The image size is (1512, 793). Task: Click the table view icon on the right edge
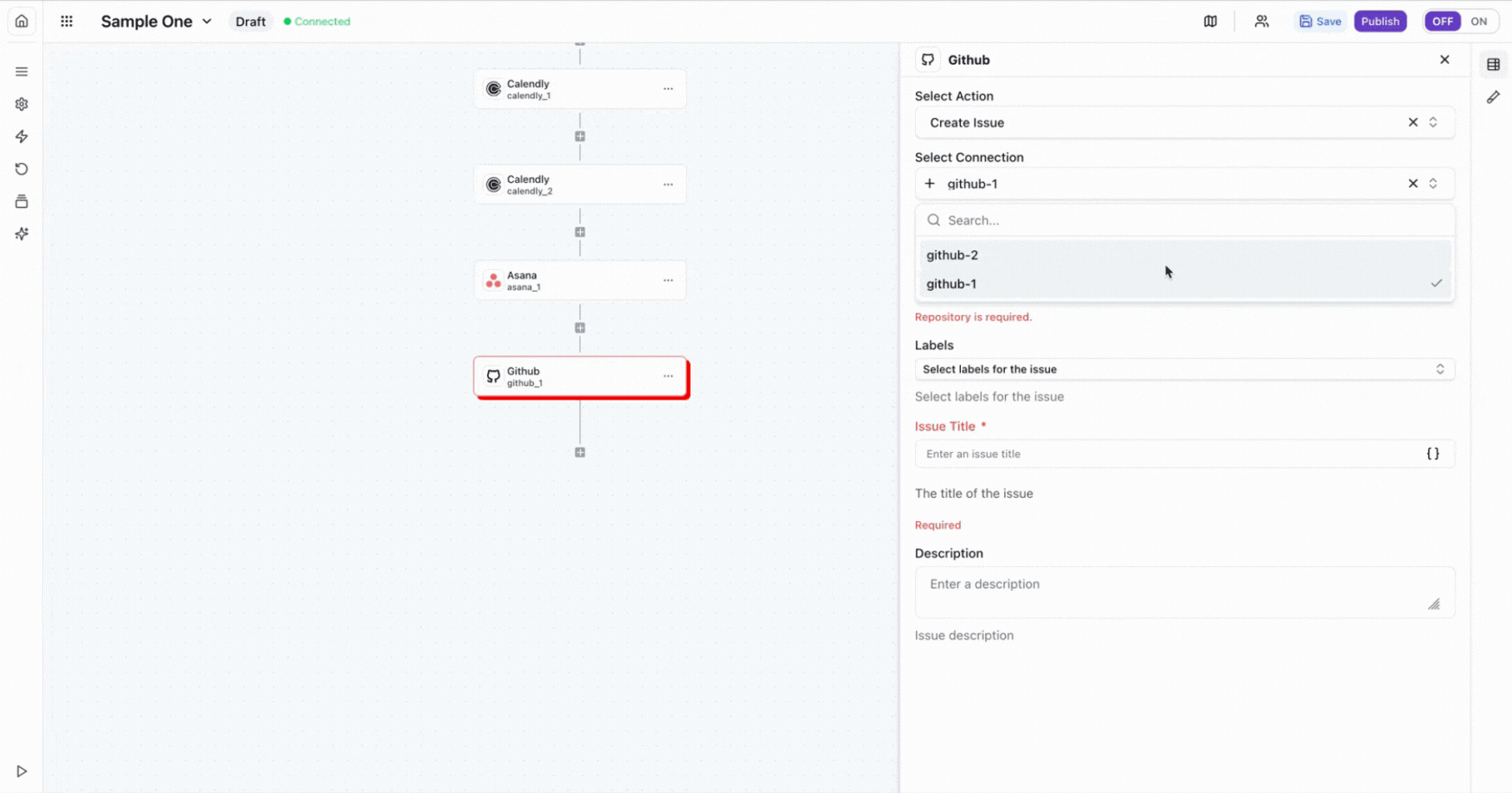[x=1493, y=65]
